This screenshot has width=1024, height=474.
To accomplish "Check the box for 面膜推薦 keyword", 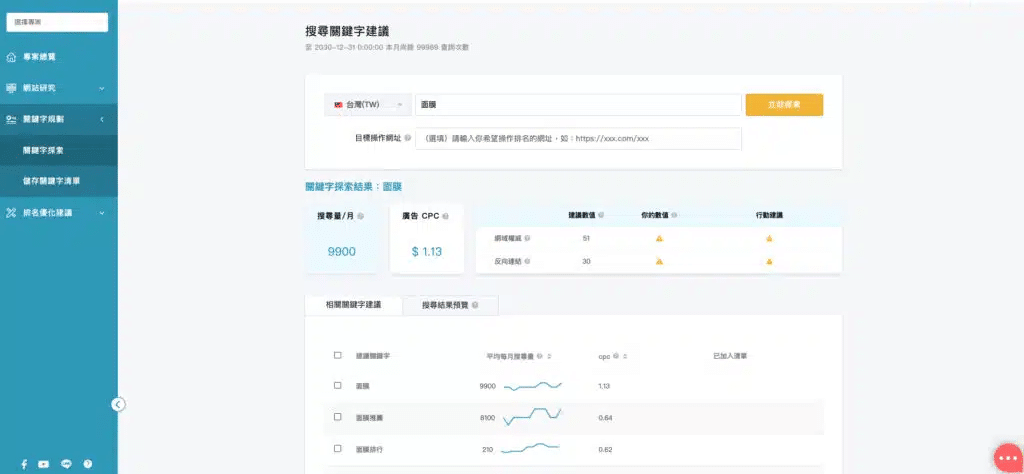I will click(x=337, y=416).
